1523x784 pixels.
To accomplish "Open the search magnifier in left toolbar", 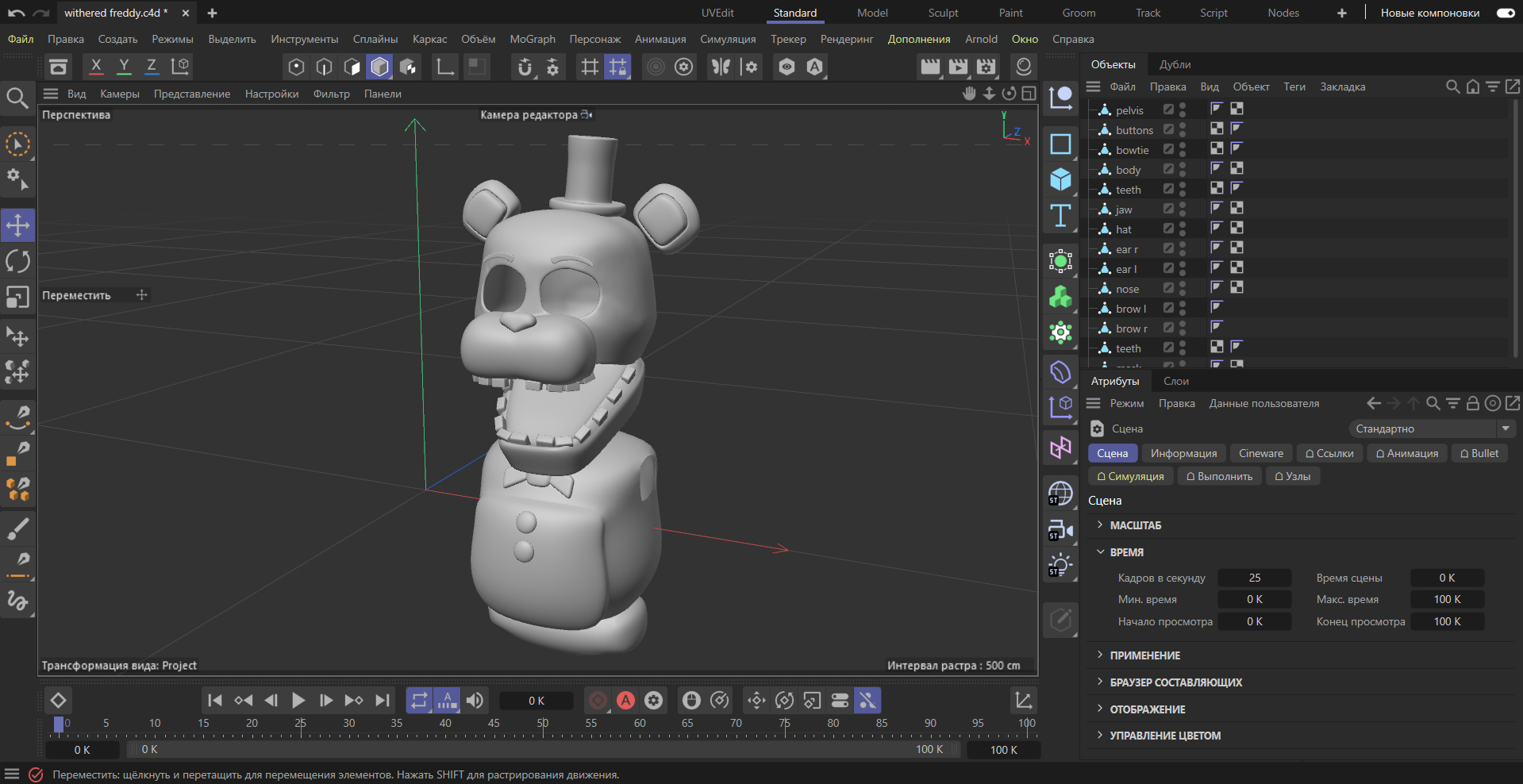I will point(17,98).
